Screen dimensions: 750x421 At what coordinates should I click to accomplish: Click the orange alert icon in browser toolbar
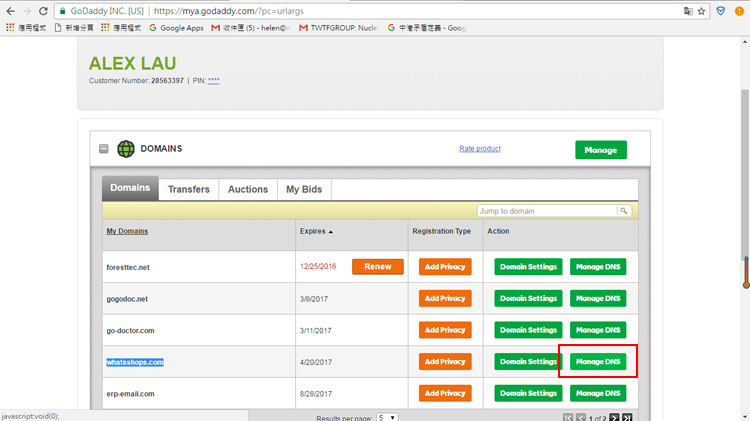point(739,11)
